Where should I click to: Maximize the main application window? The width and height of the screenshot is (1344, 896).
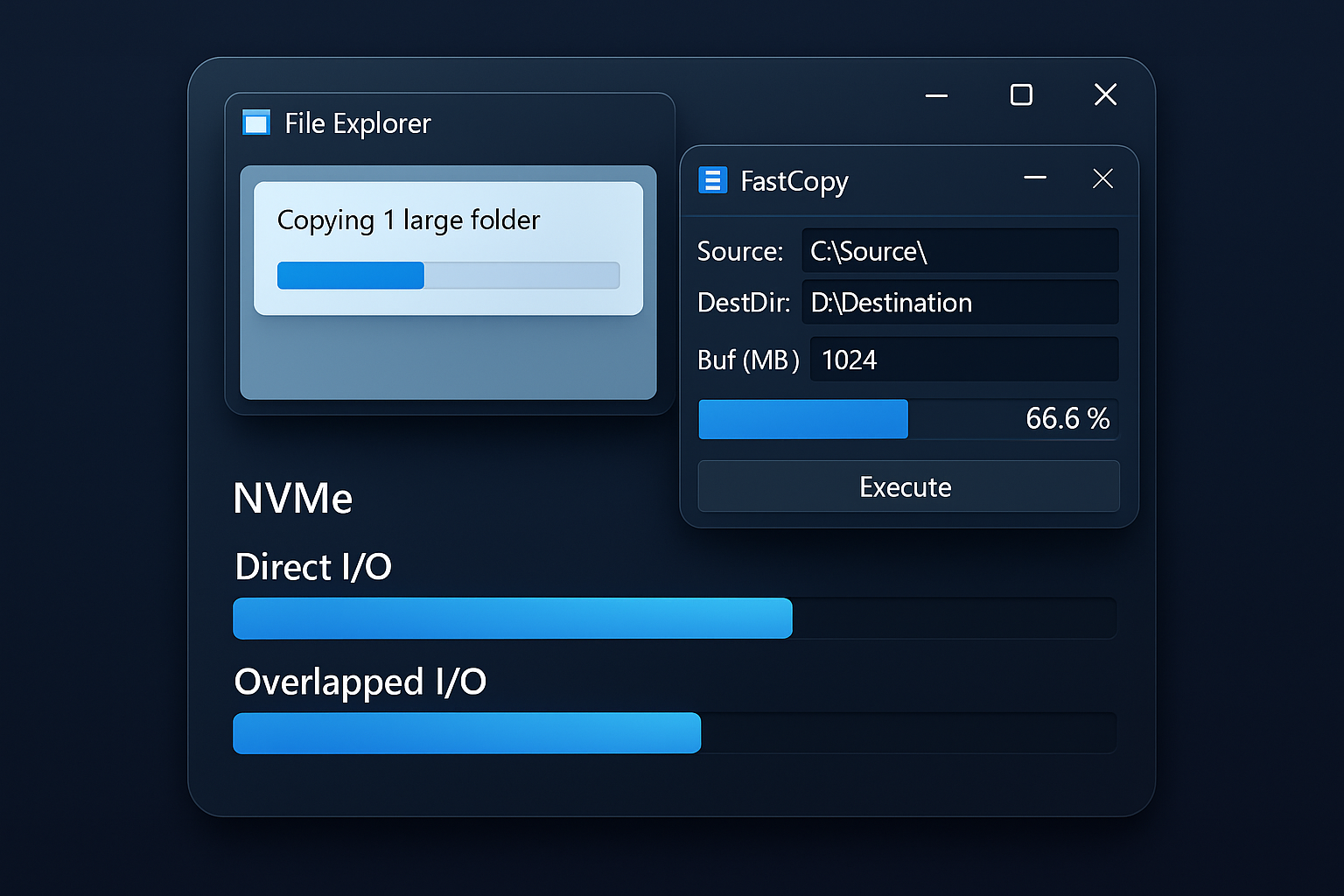[x=1021, y=94]
